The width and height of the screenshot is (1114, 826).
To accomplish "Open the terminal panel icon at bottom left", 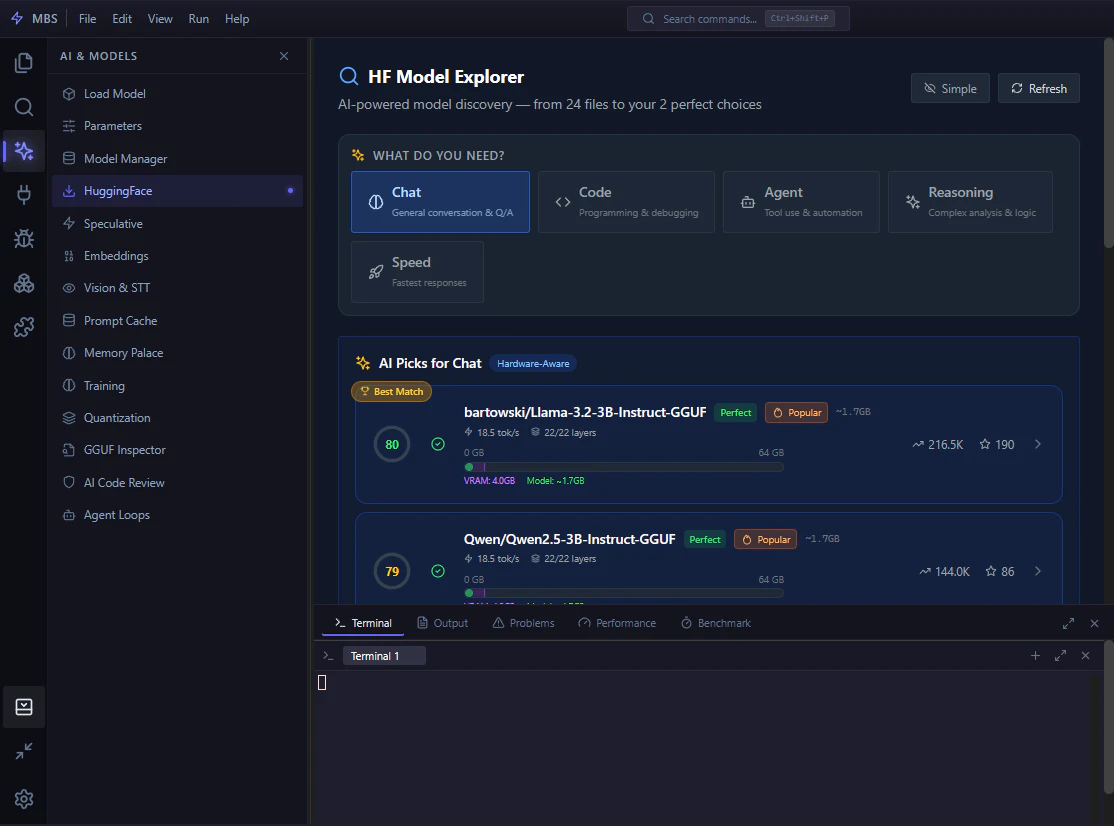I will pyautogui.click(x=23, y=706).
